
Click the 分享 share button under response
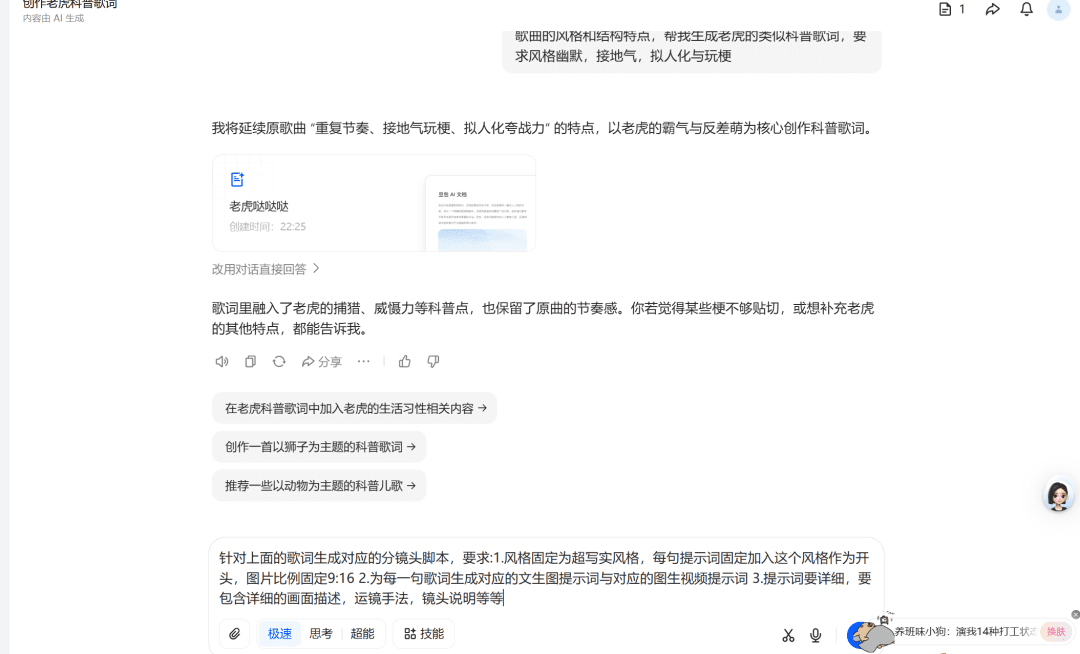coord(322,362)
